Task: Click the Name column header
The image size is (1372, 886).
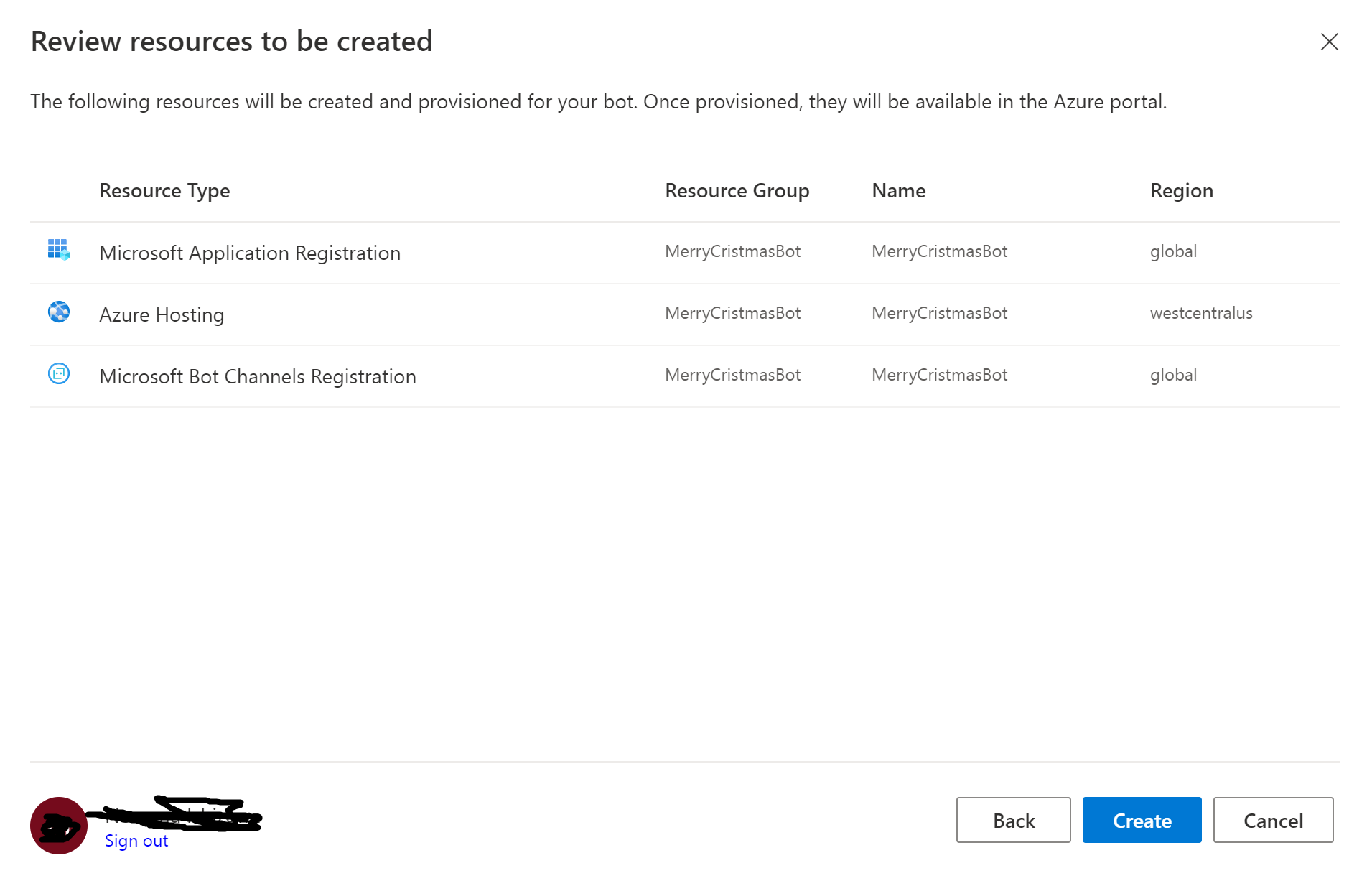Action: [898, 191]
